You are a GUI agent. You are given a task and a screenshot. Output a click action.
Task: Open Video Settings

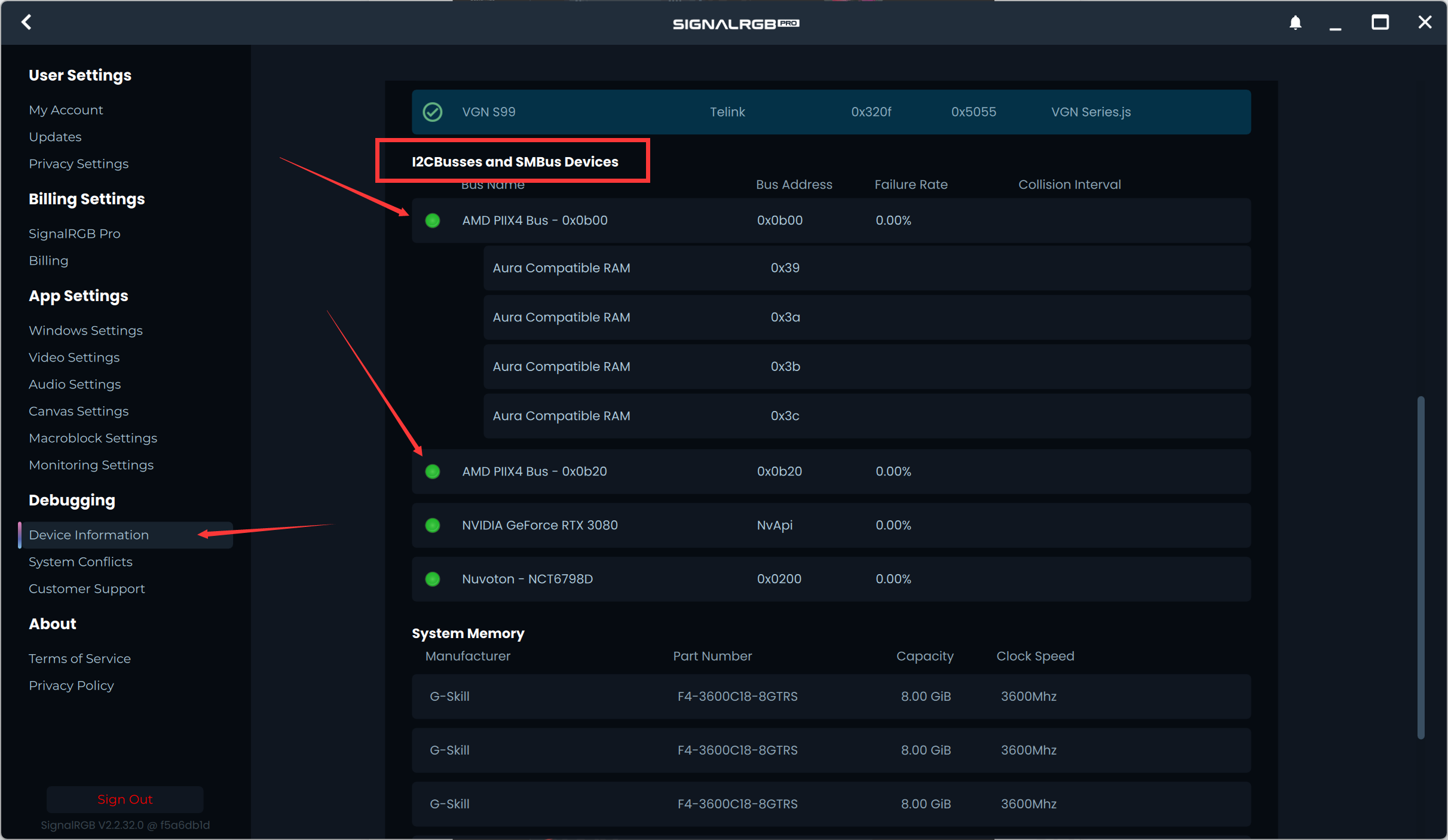point(74,357)
